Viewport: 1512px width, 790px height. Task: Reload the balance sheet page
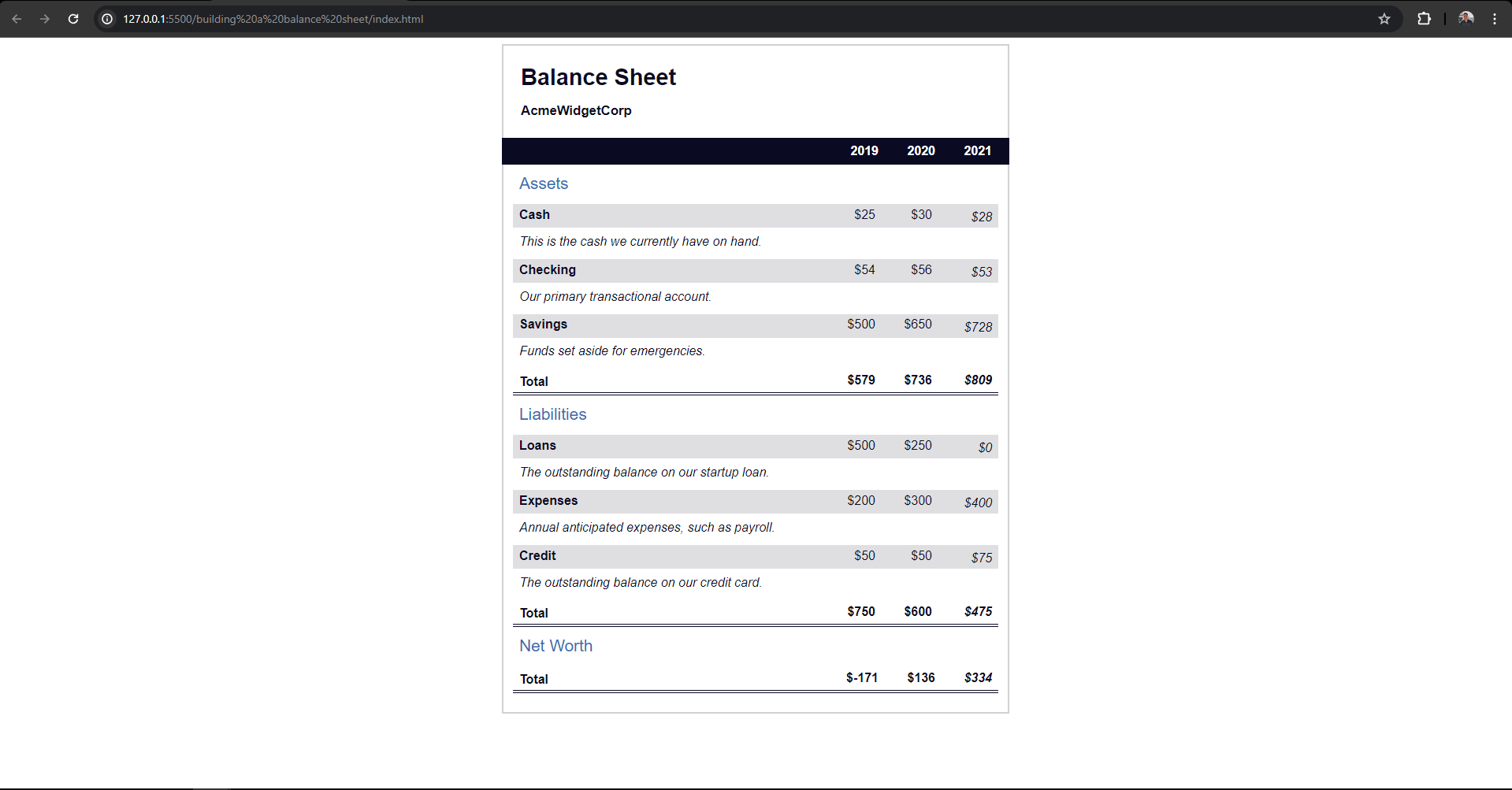[73, 19]
